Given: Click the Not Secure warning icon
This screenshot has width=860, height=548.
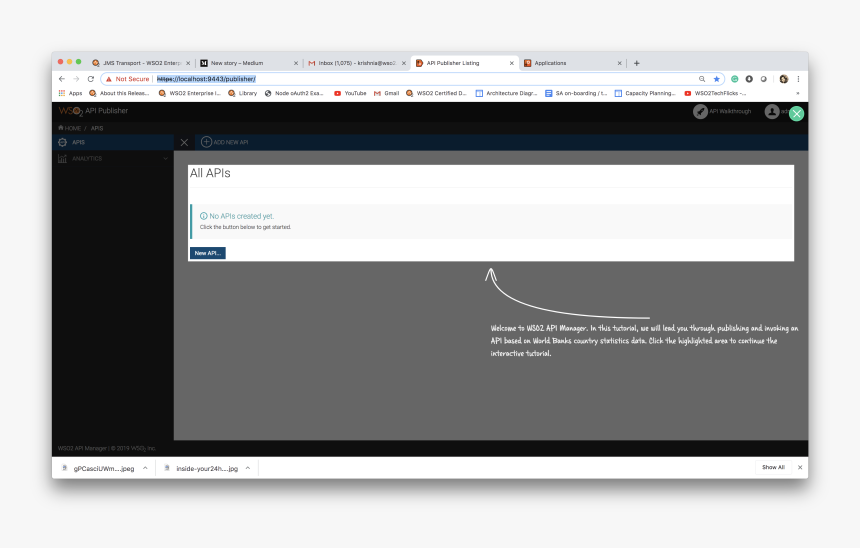Looking at the screenshot, I should [109, 79].
